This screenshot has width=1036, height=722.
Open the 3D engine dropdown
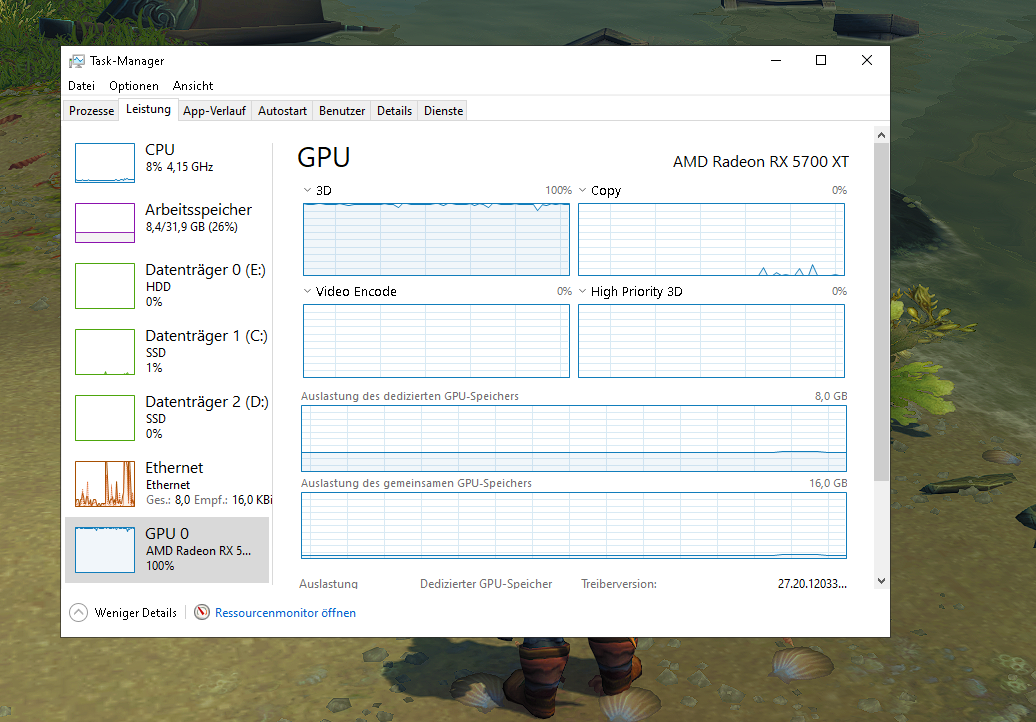(x=307, y=190)
